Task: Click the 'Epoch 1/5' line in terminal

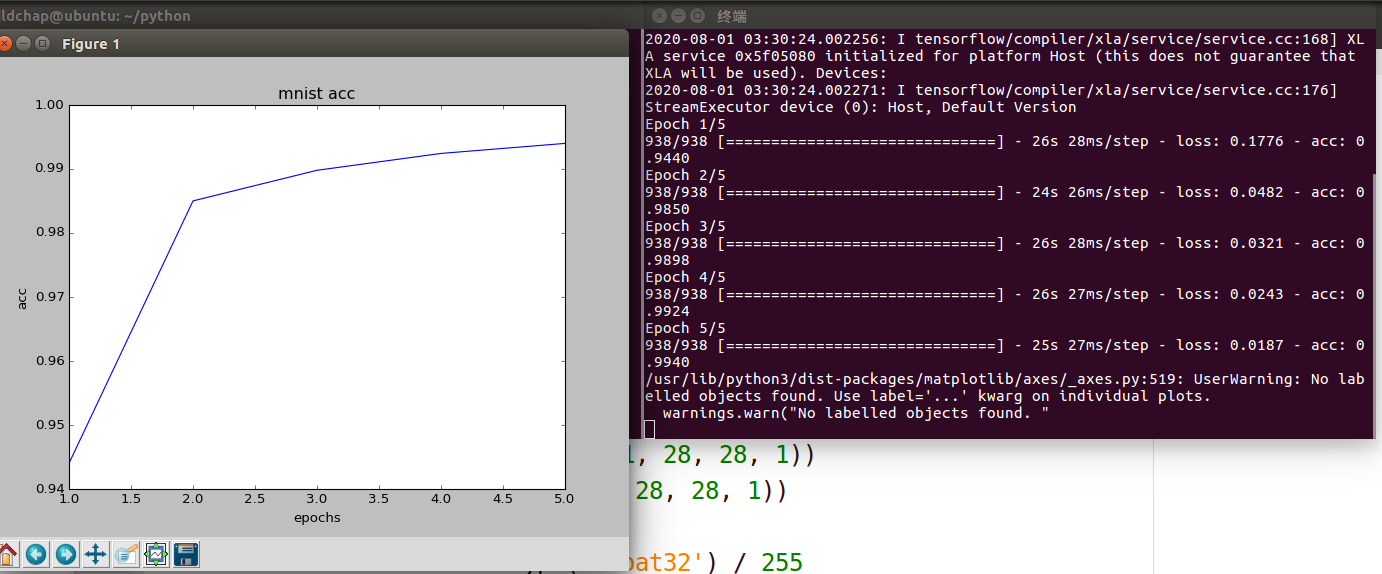Action: (x=685, y=124)
